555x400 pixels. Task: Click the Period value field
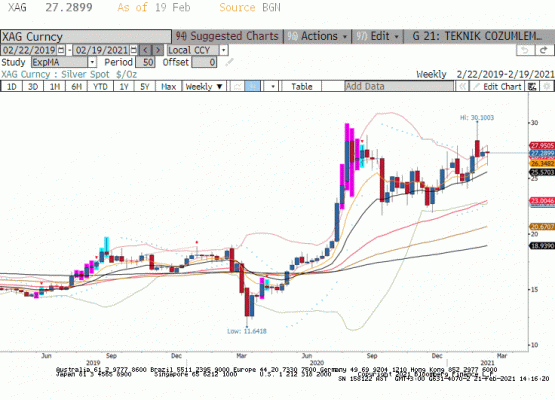point(145,62)
